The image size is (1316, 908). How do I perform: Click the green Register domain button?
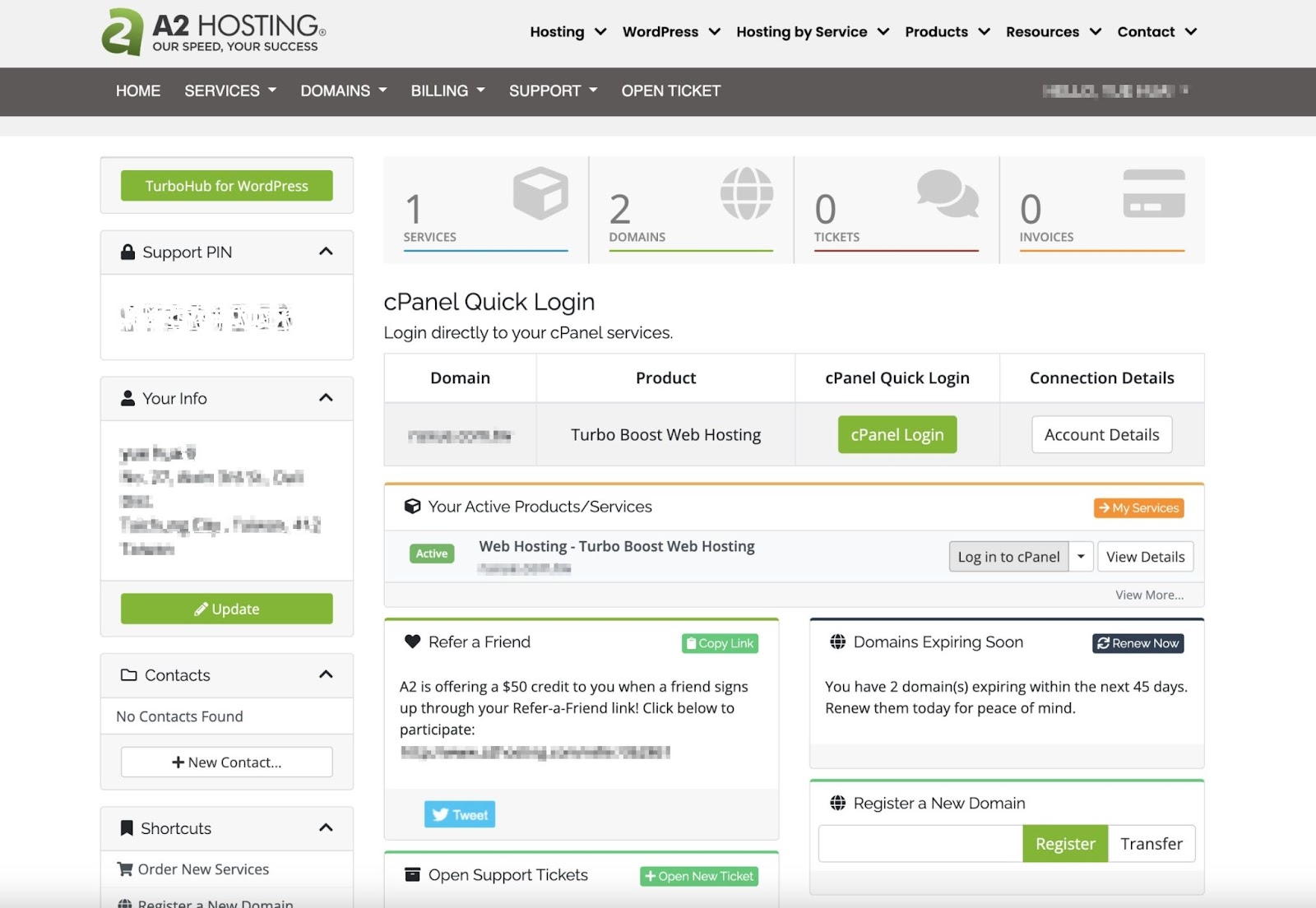click(1065, 844)
